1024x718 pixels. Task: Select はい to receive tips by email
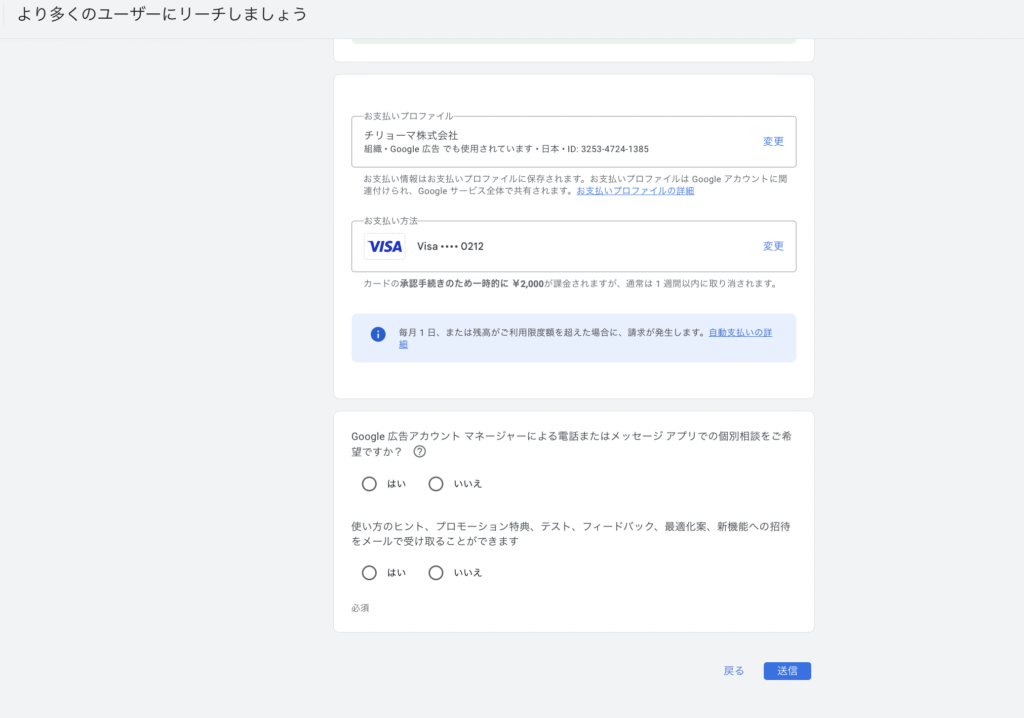pyautogui.click(x=369, y=573)
